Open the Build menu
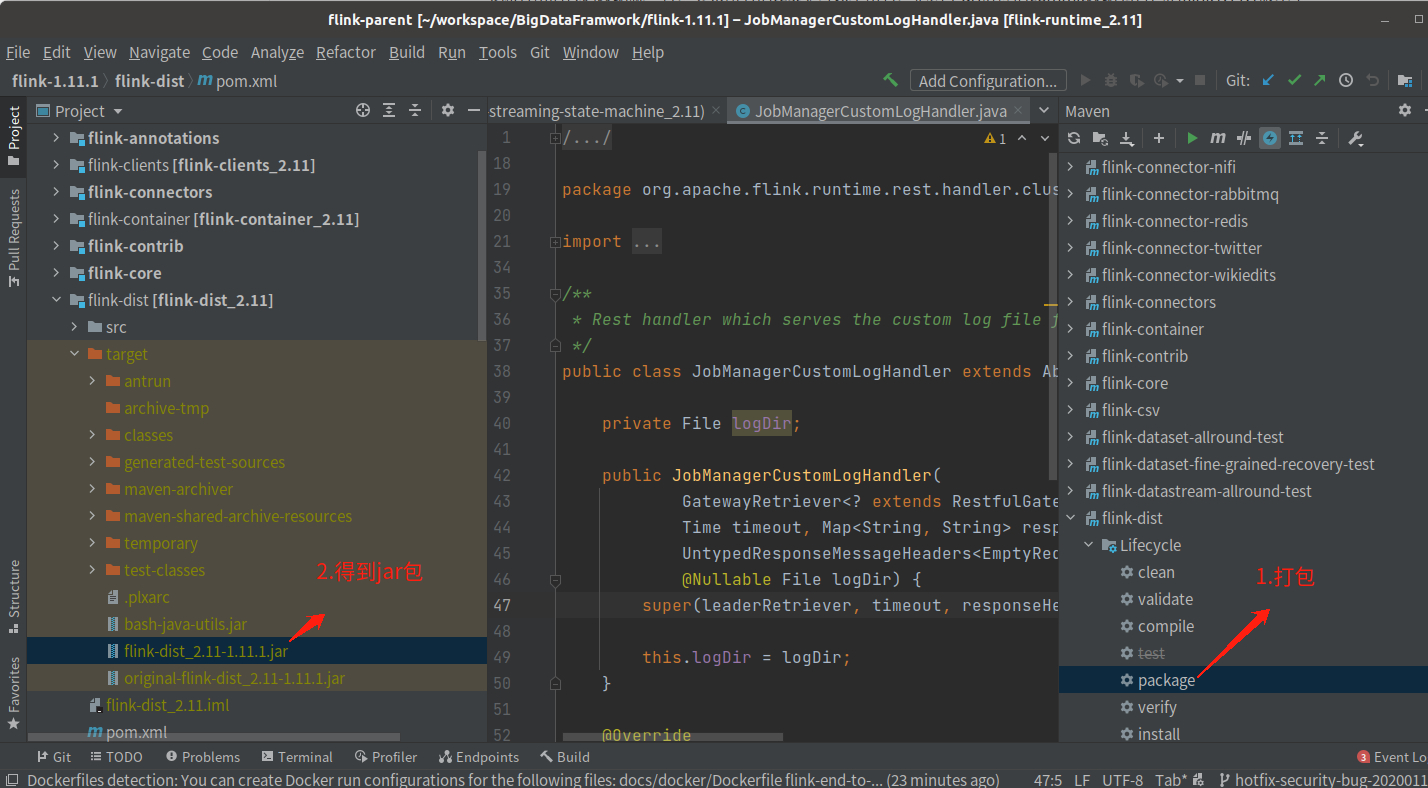The image size is (1428, 788). (407, 52)
